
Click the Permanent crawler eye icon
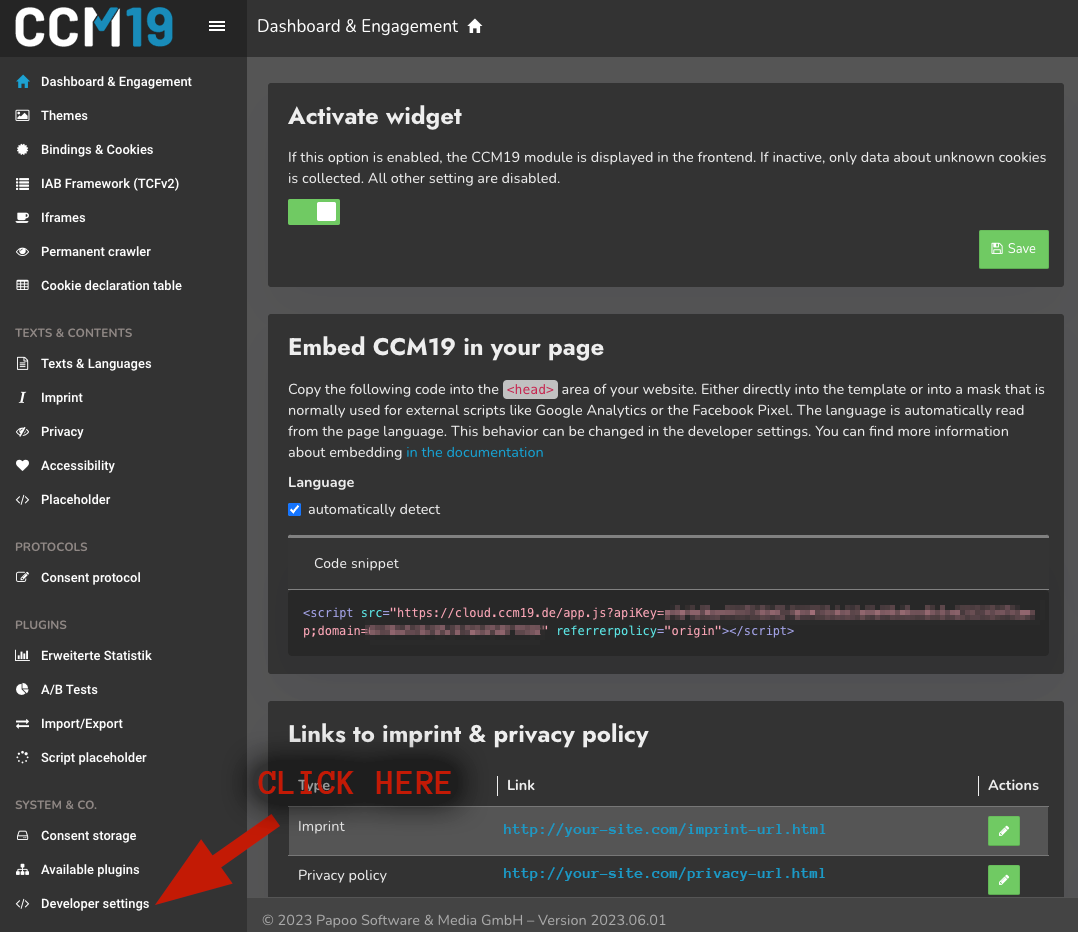coord(23,252)
